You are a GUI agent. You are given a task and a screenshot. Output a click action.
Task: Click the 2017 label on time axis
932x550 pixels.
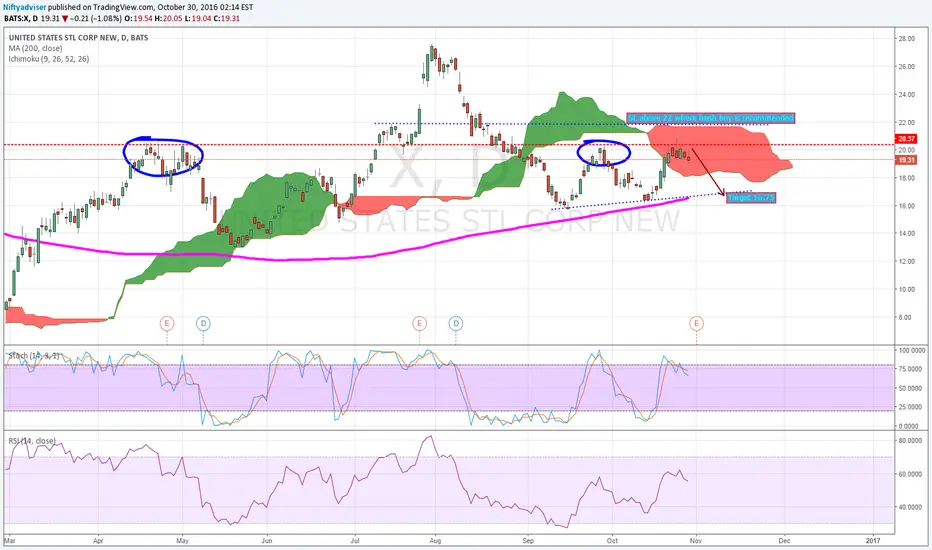(873, 541)
